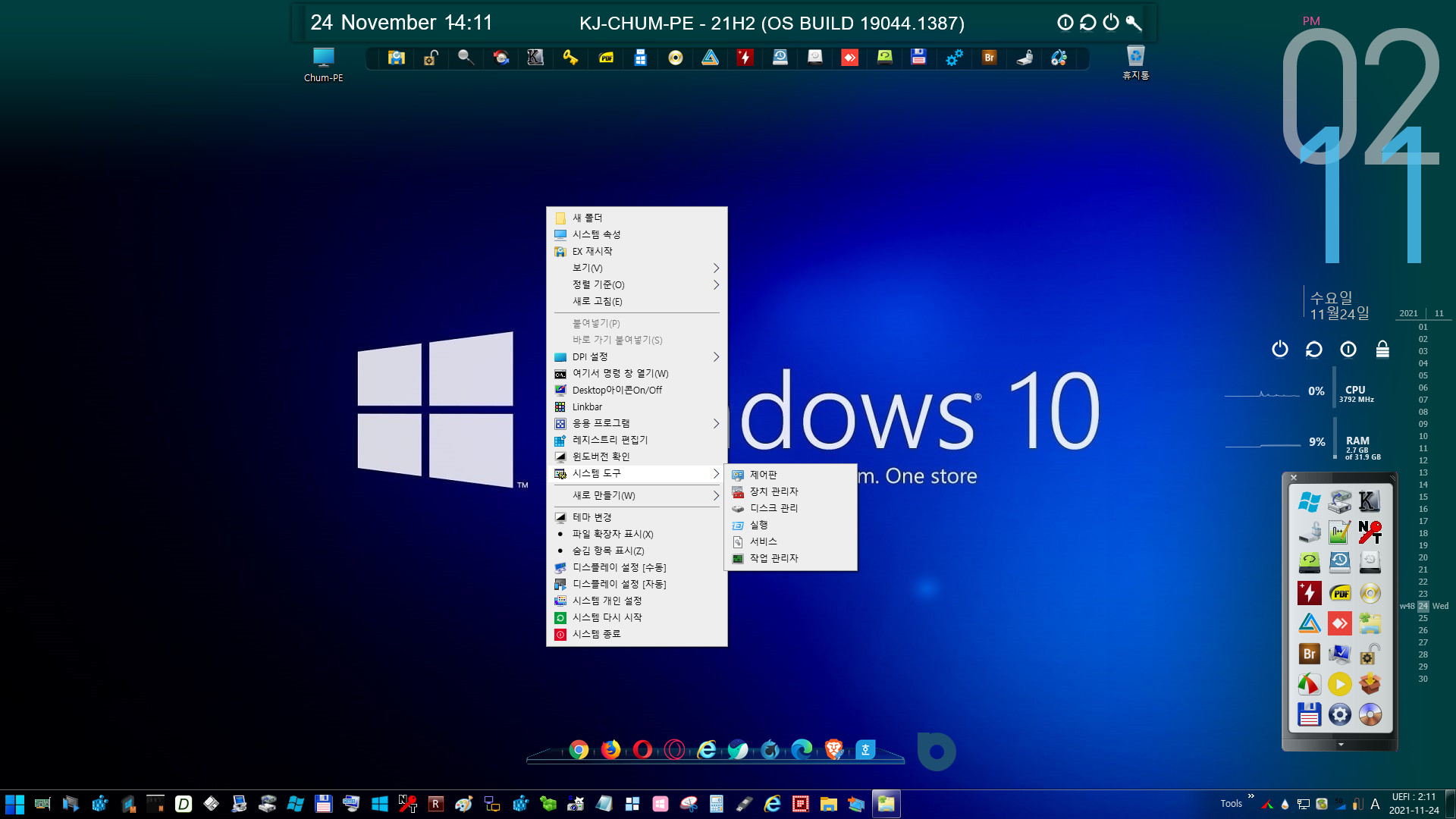
Task: Toggle Desktop icons On/Off
Action: pyautogui.click(x=637, y=390)
